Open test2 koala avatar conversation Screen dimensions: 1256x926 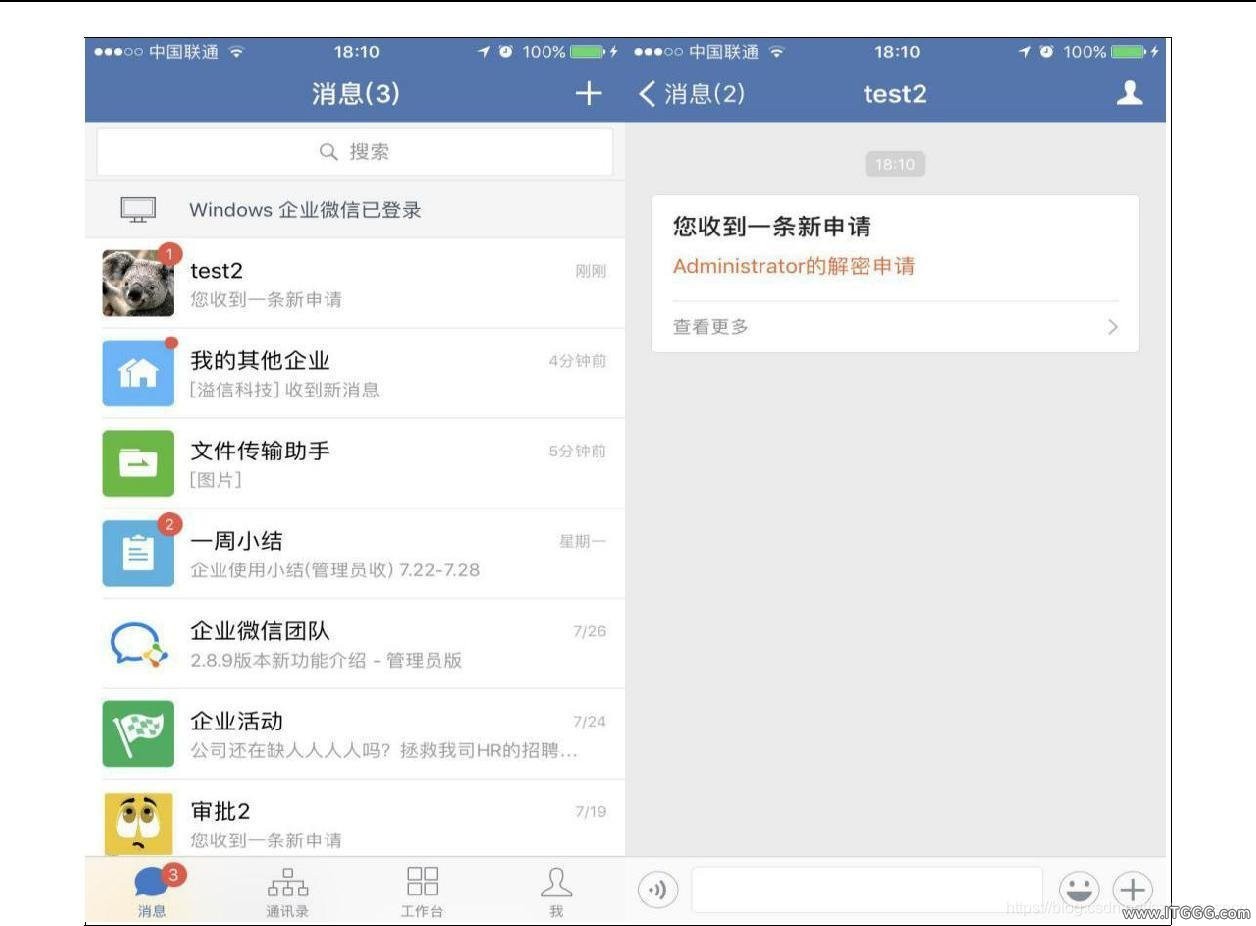[138, 283]
